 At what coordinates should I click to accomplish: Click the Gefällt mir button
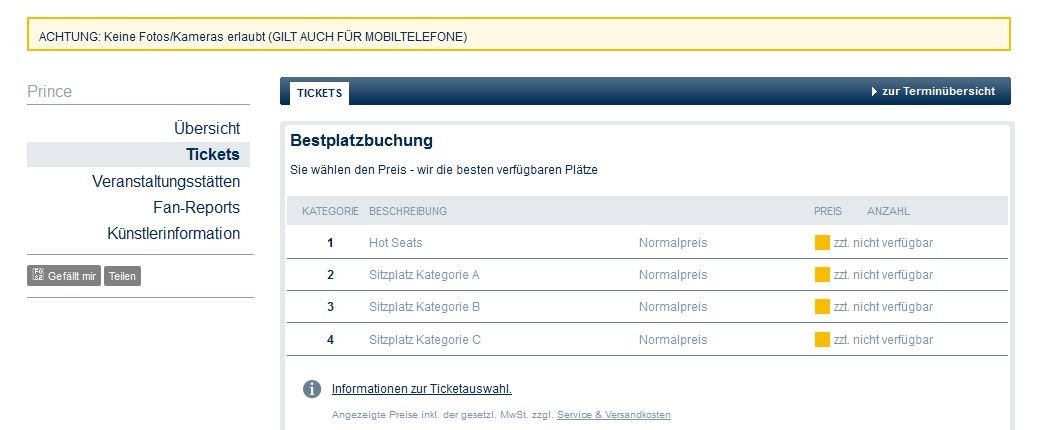point(64,275)
